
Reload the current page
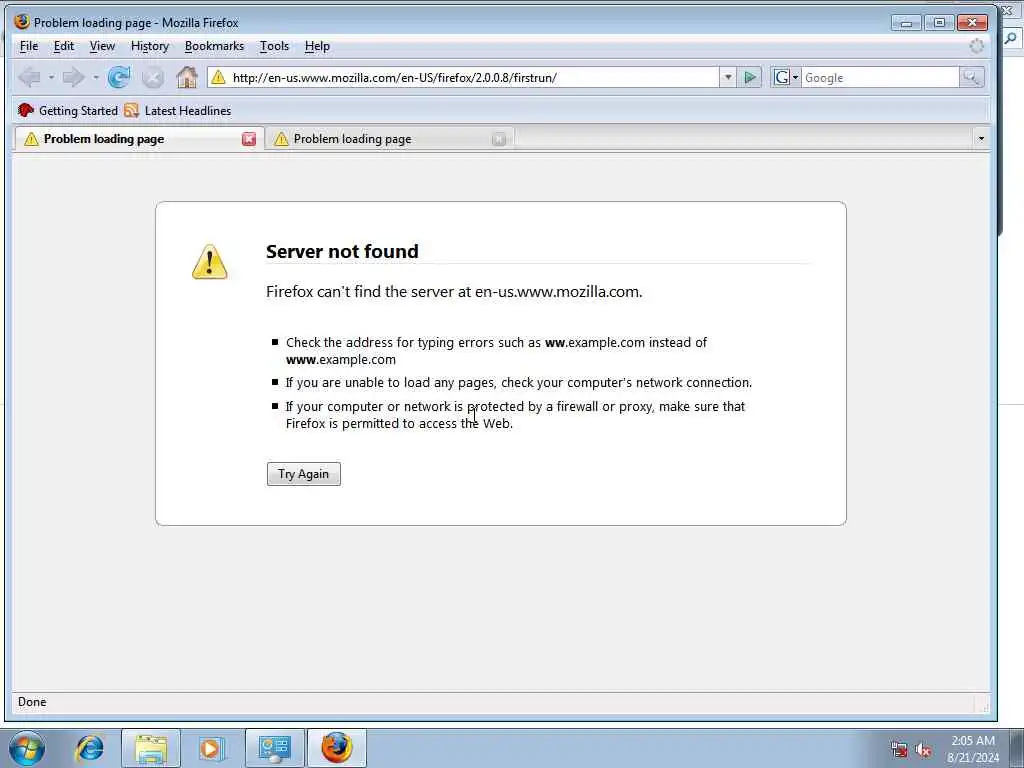point(119,78)
